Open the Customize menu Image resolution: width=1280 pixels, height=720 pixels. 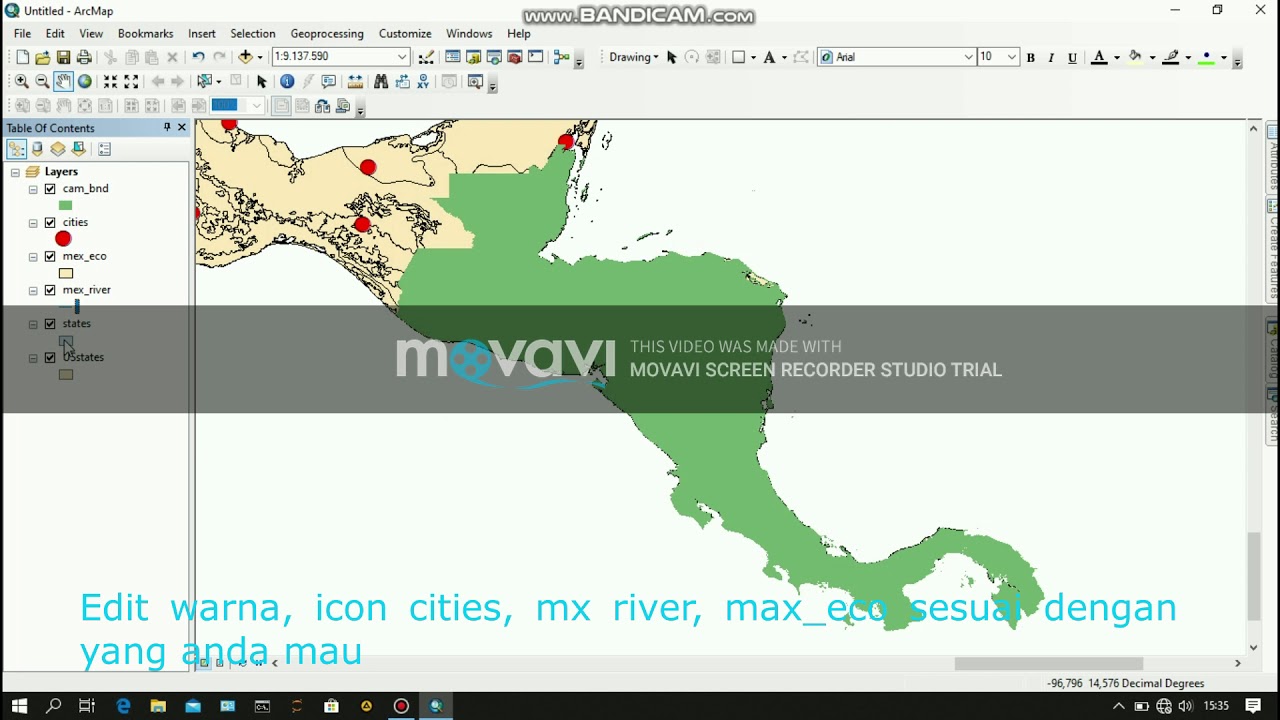[x=405, y=33]
